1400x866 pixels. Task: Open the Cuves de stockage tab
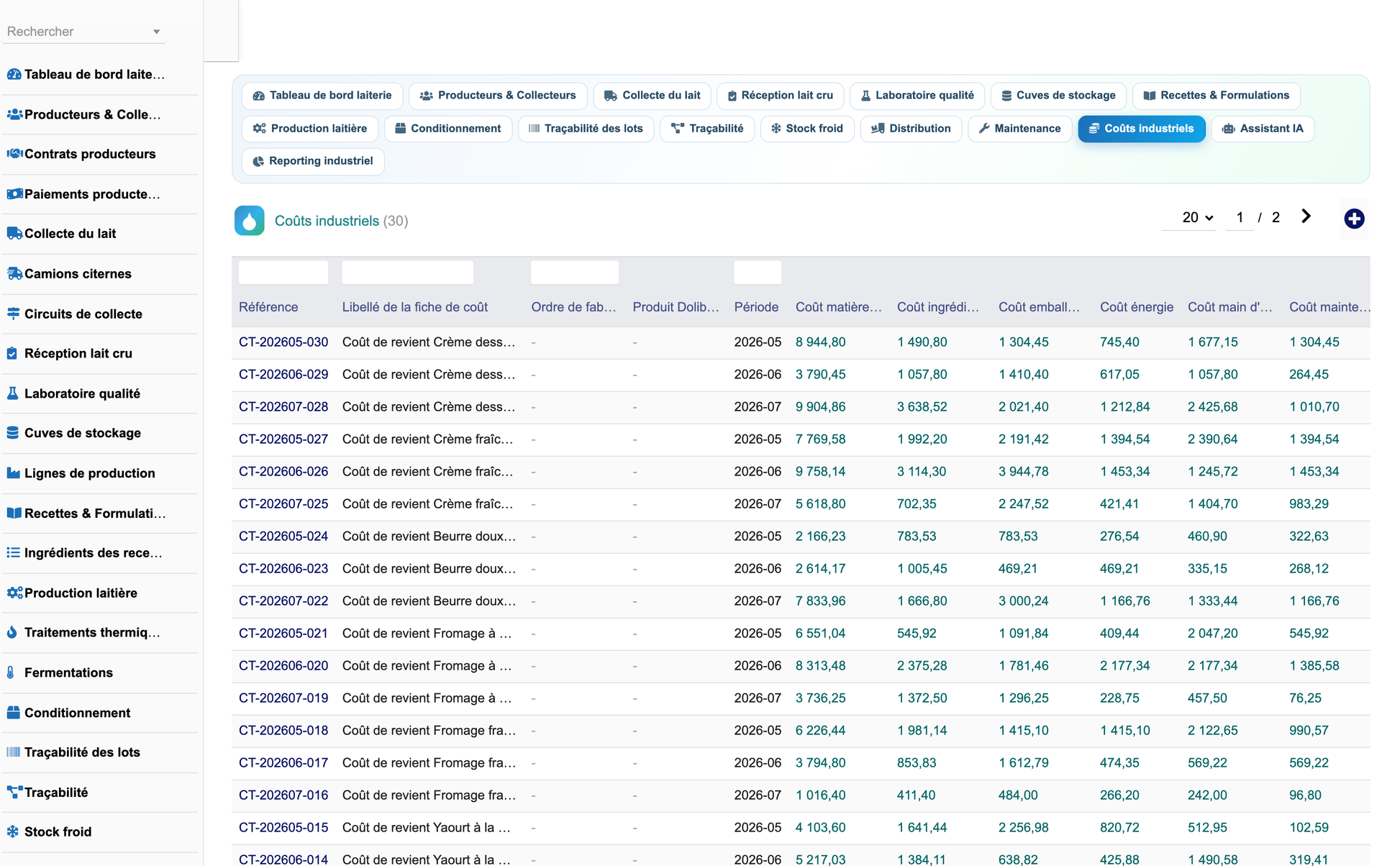[x=1058, y=96]
